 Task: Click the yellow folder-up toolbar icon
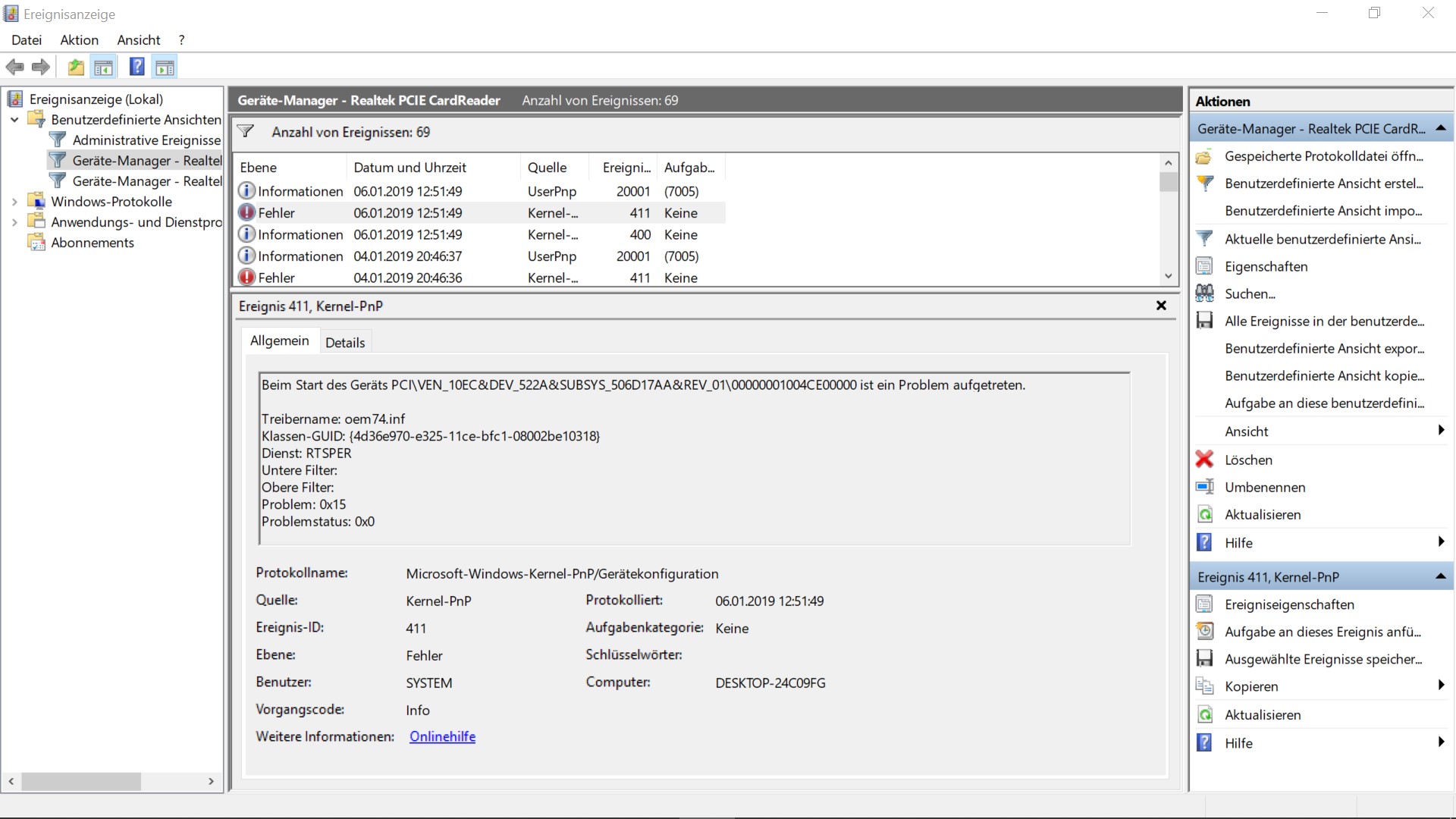pos(76,67)
